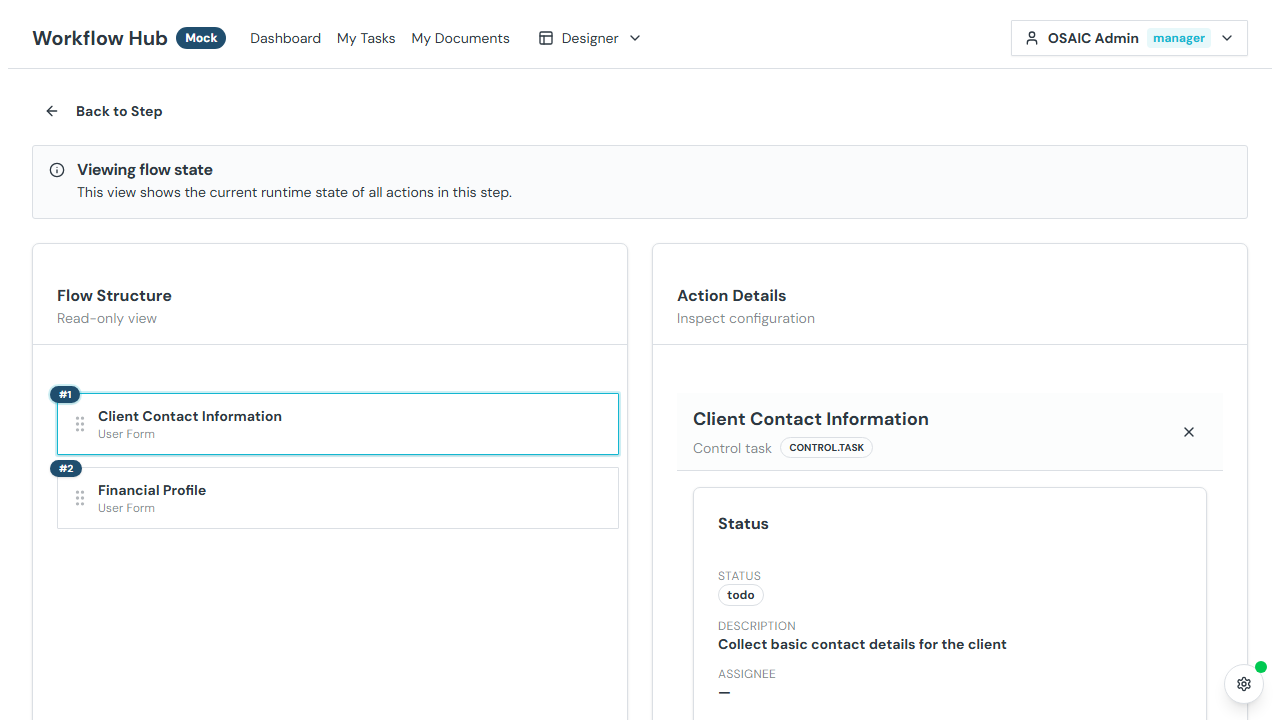This screenshot has width=1280, height=720.
Task: Open My Tasks
Action: (x=366, y=38)
